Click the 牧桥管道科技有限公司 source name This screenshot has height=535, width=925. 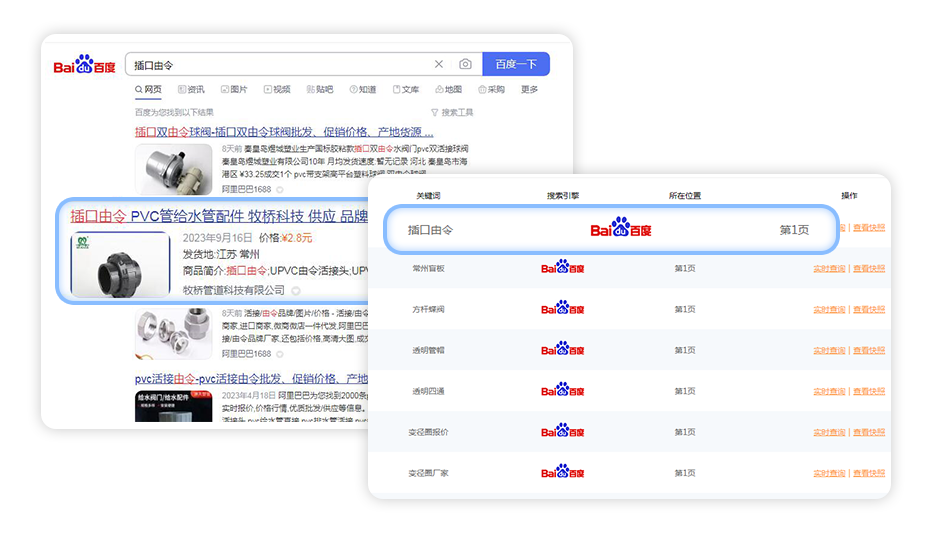(234, 290)
